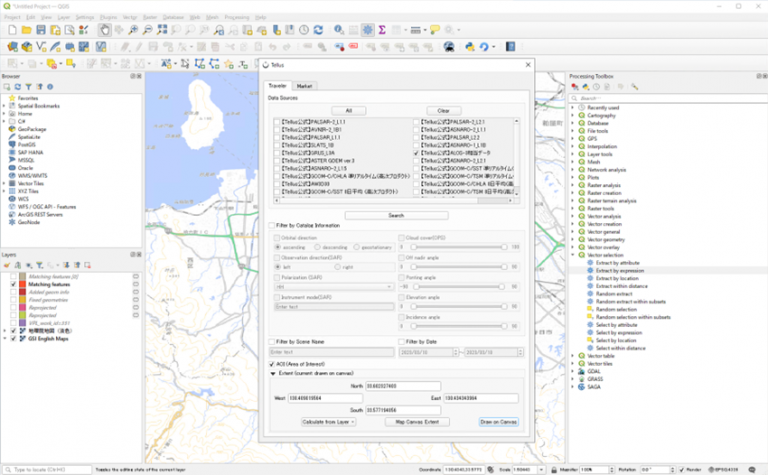
Task: Click Collapse All icon in Layers panel
Action: 77,265
